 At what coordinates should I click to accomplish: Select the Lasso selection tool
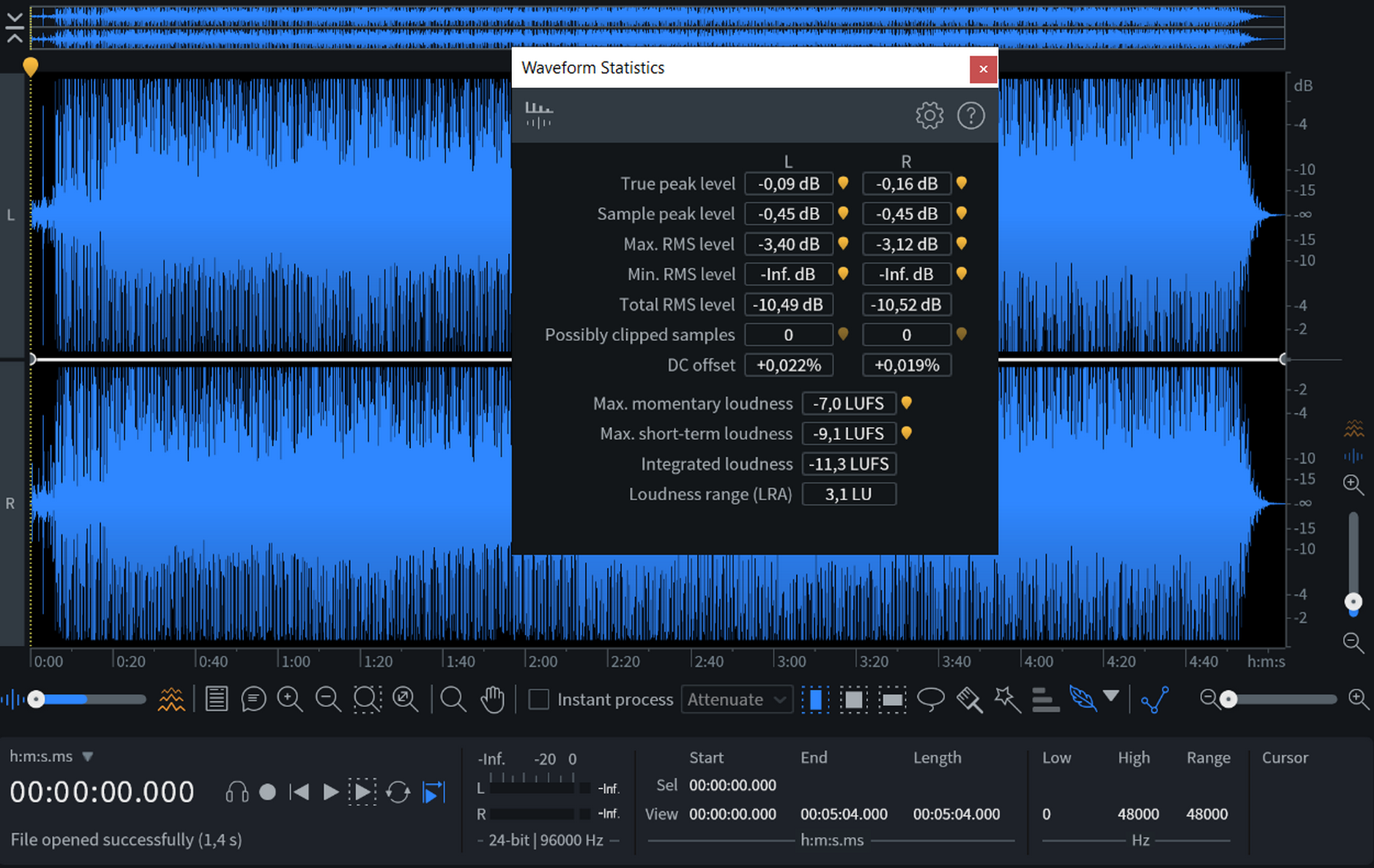point(930,700)
